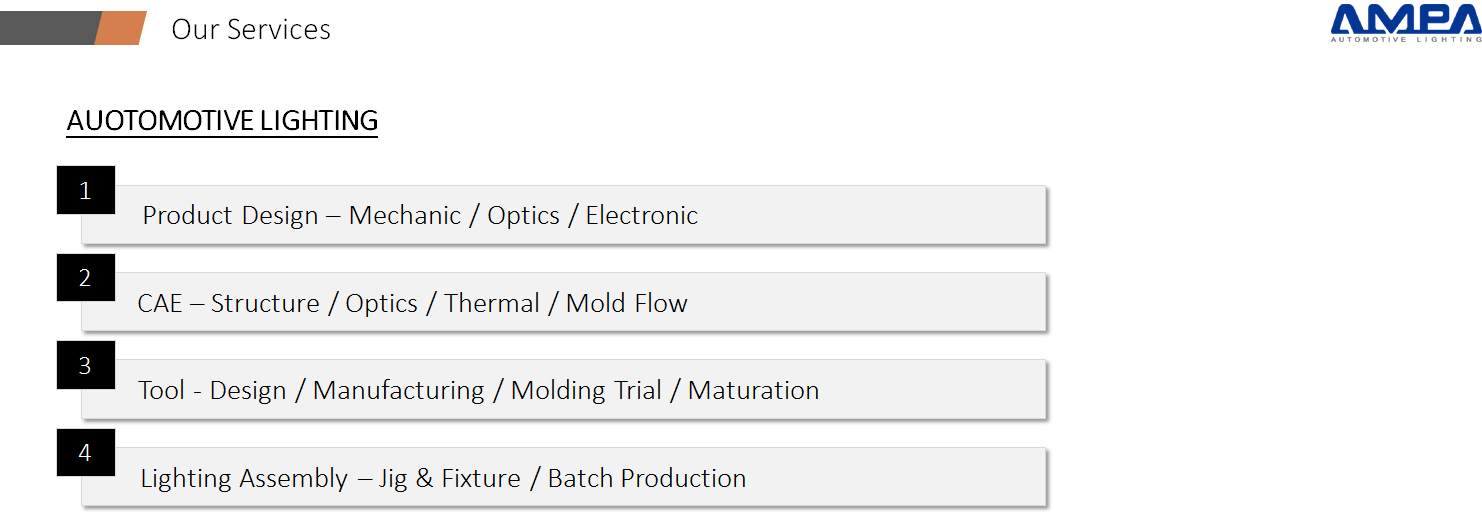Image resolution: width=1482 pixels, height=515 pixels.
Task: Click the AUOTOMOTIVE LIGHTING underlined heading
Action: [x=222, y=121]
